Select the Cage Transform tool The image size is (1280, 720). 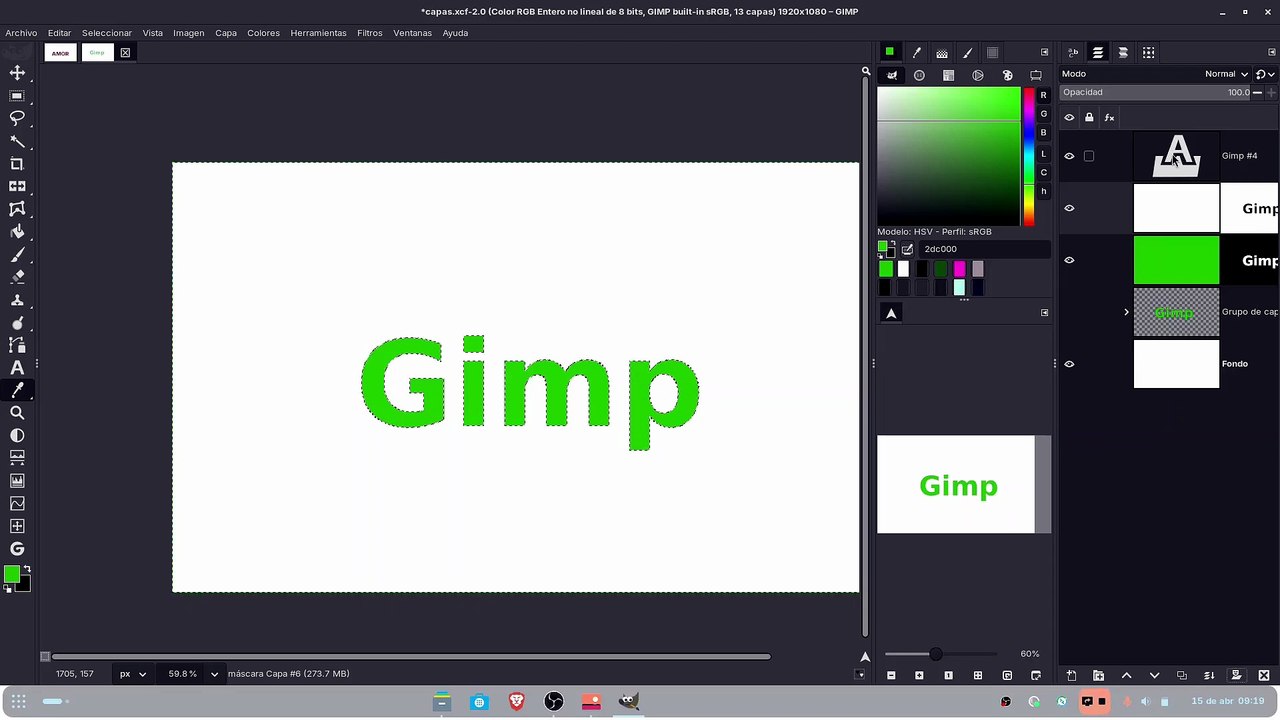[17, 209]
